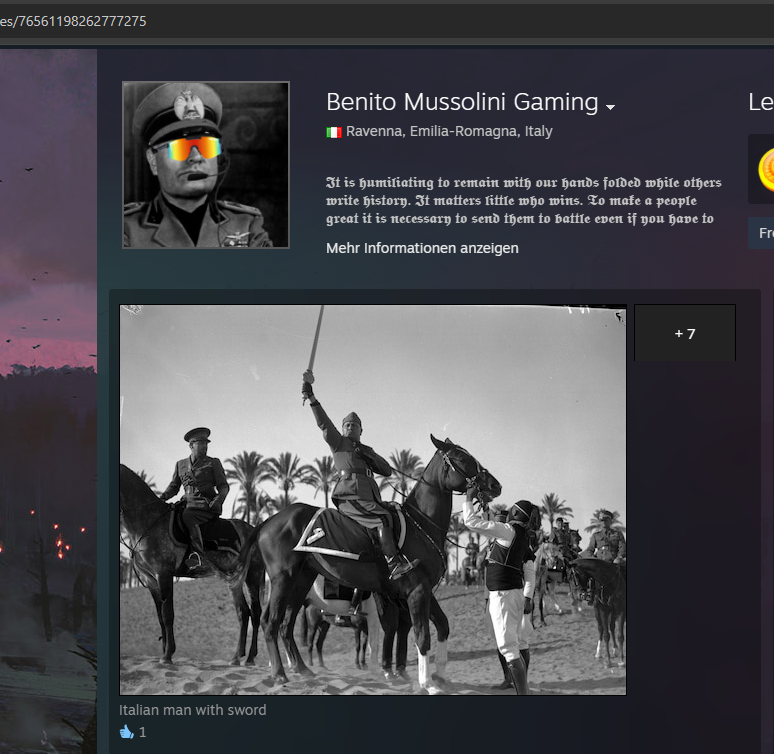Click the location text "Ravenna, Emilia-Romagna, Italy"
Screen dimensions: 774x754
pyautogui.click(x=449, y=132)
